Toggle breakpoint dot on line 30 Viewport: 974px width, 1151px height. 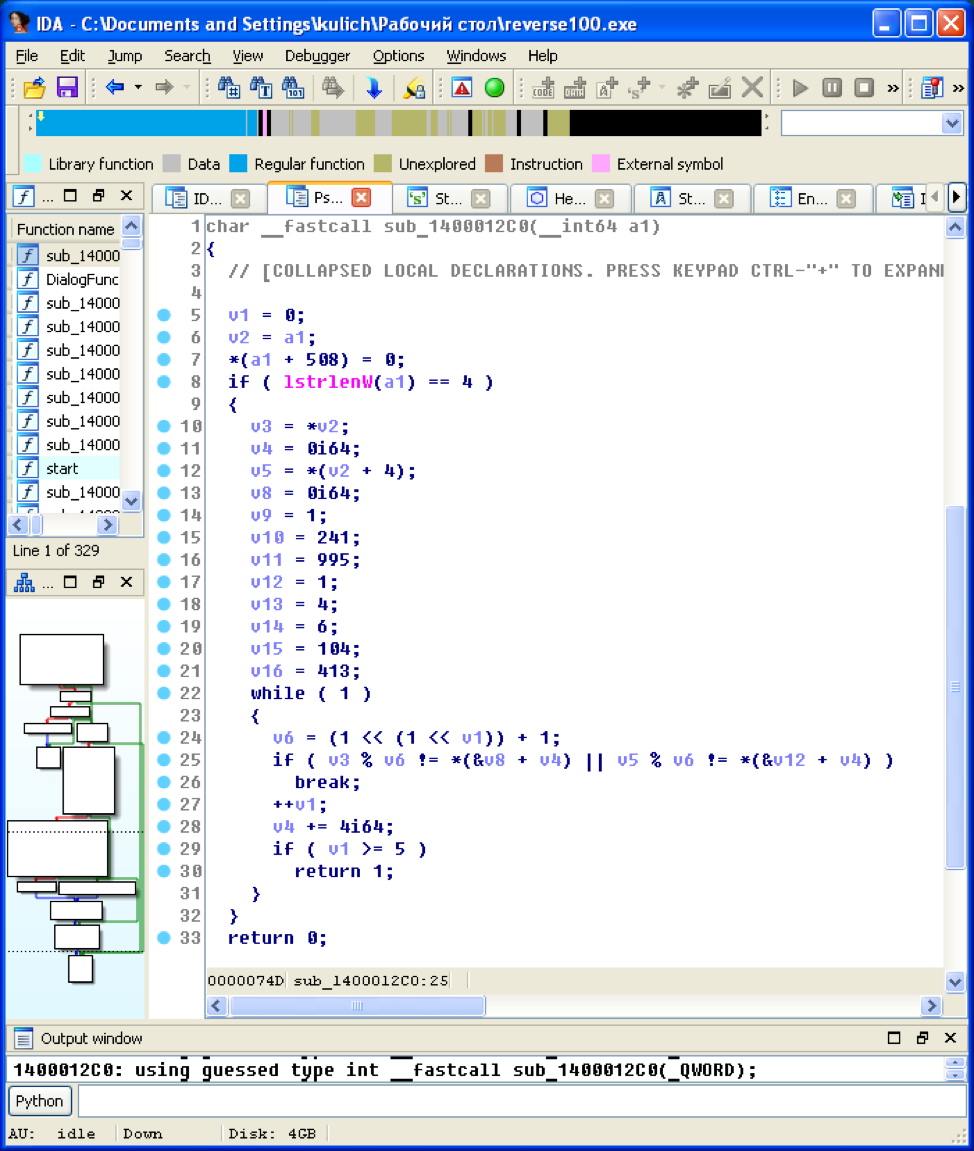coord(164,871)
